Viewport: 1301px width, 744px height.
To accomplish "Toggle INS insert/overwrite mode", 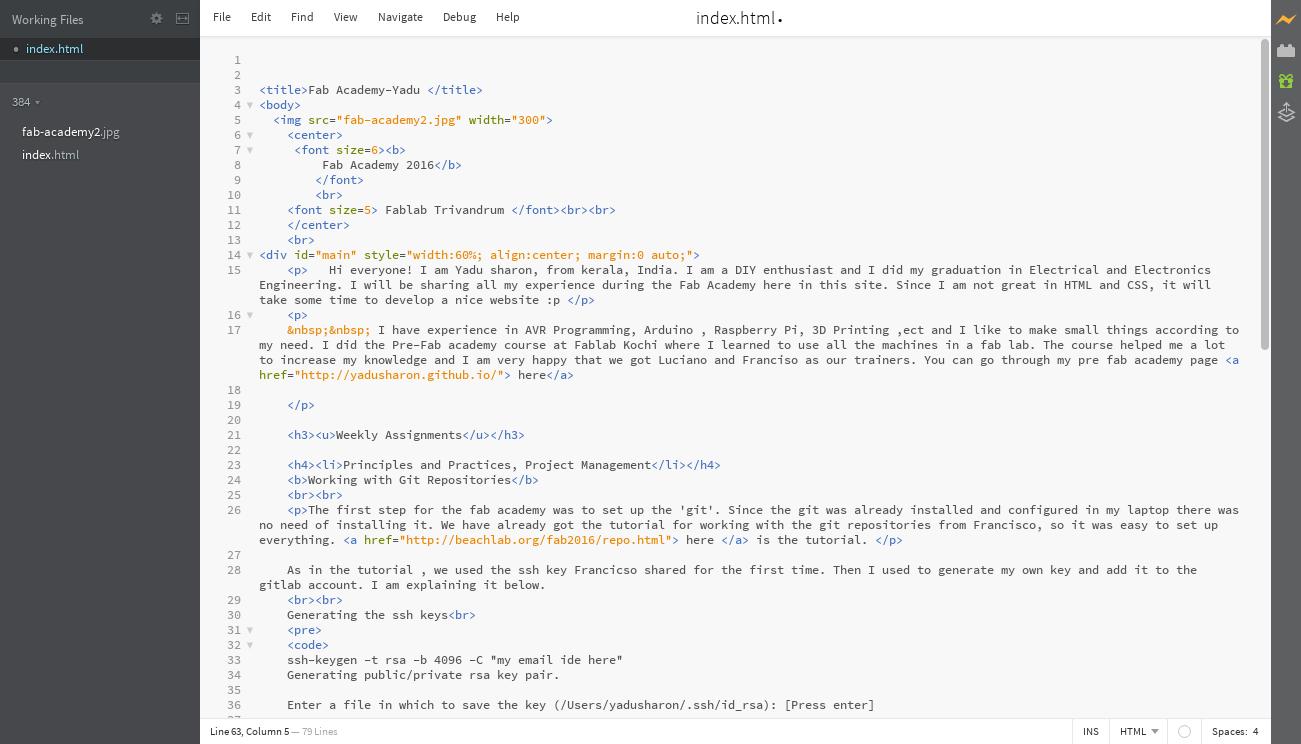I will pyautogui.click(x=1090, y=731).
